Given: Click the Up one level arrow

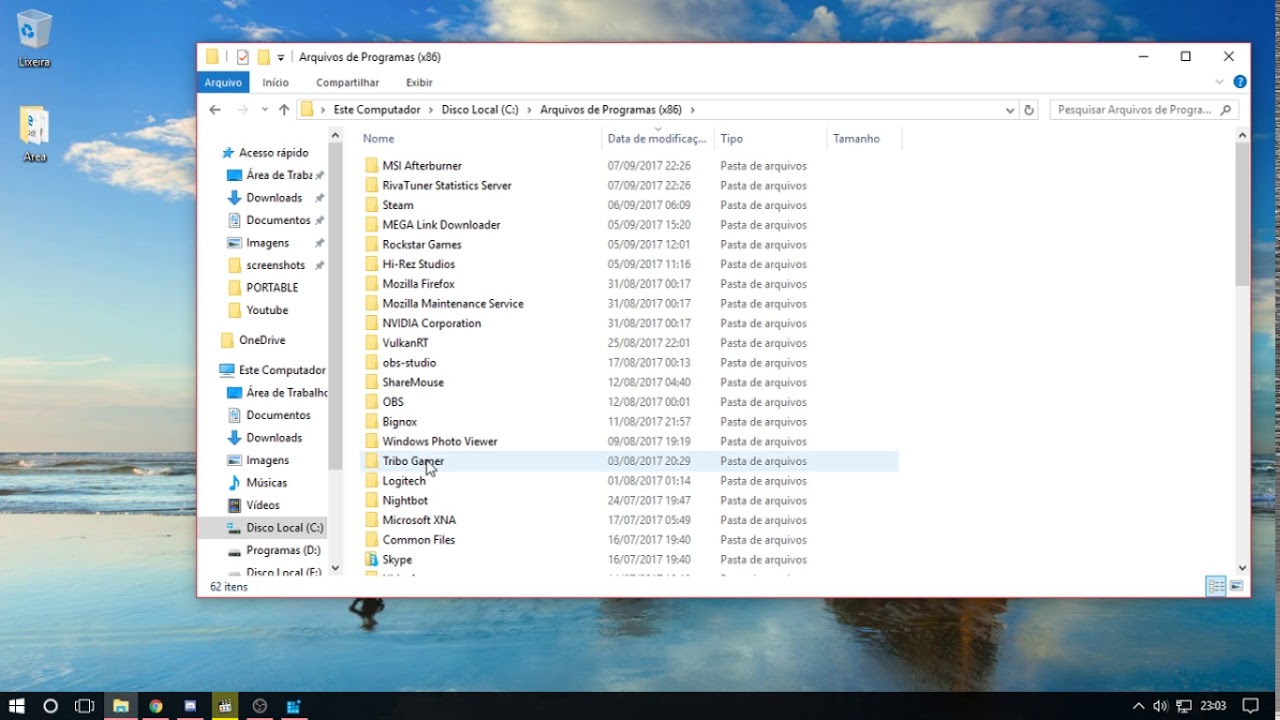Looking at the screenshot, I should (x=284, y=110).
